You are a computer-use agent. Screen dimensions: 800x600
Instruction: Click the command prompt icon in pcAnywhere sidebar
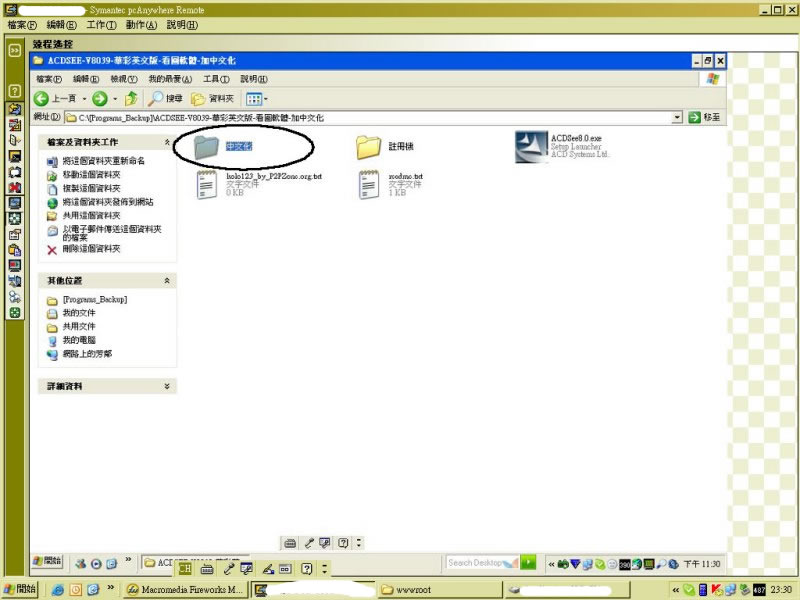[x=15, y=157]
